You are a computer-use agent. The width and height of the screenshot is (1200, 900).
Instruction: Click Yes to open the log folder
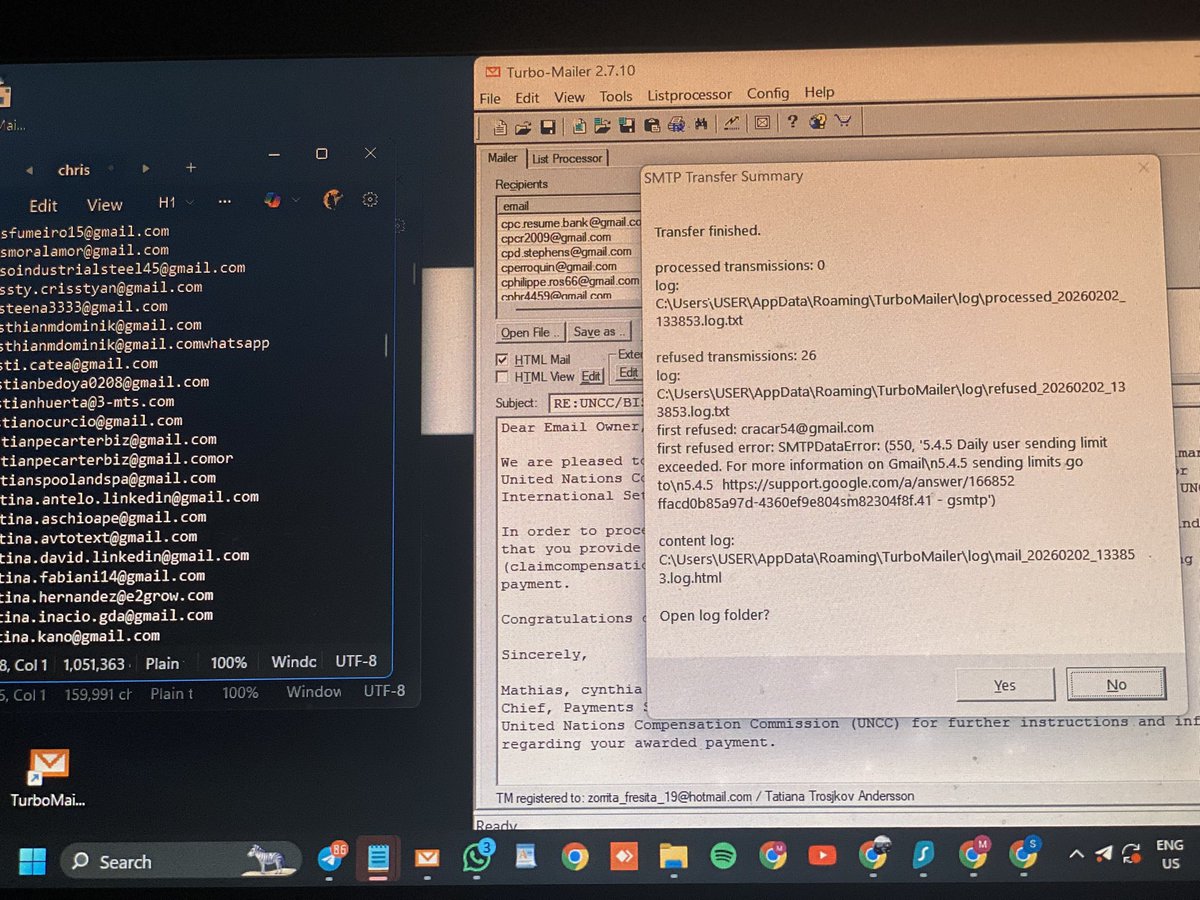coord(1005,685)
